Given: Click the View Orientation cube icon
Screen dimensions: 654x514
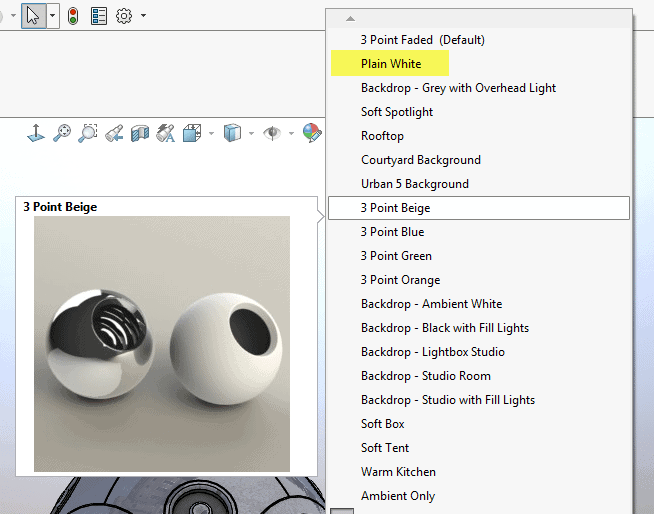Looking at the screenshot, I should pyautogui.click(x=193, y=133).
